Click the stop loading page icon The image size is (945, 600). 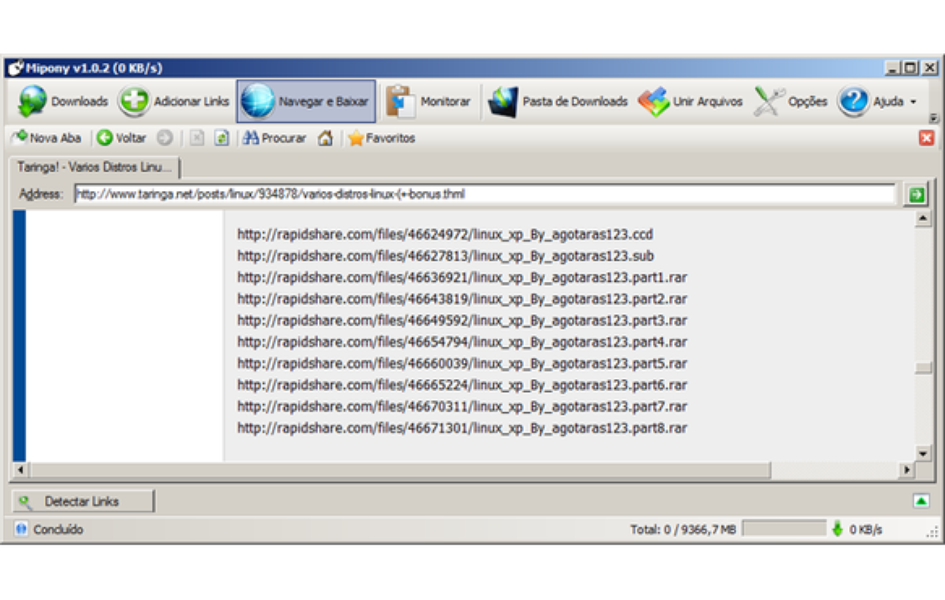(x=196, y=138)
